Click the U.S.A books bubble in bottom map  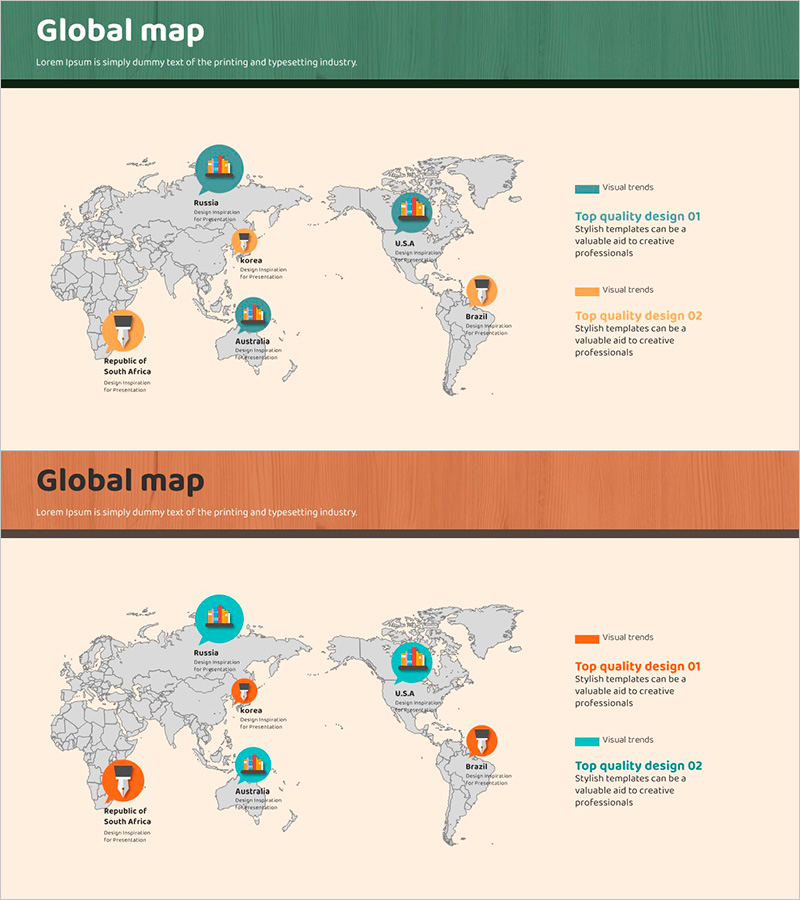pyautogui.click(x=411, y=660)
